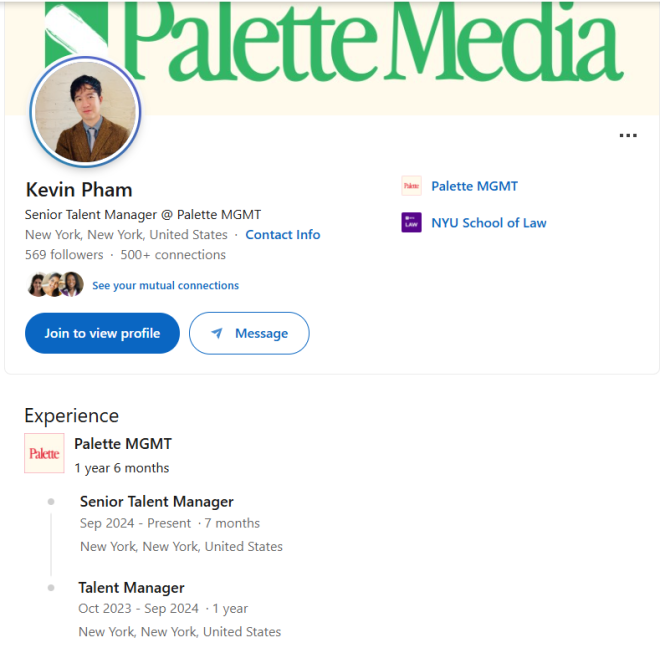The width and height of the screenshot is (660, 658).
Task: Click the Experience section heading
Action: click(72, 416)
